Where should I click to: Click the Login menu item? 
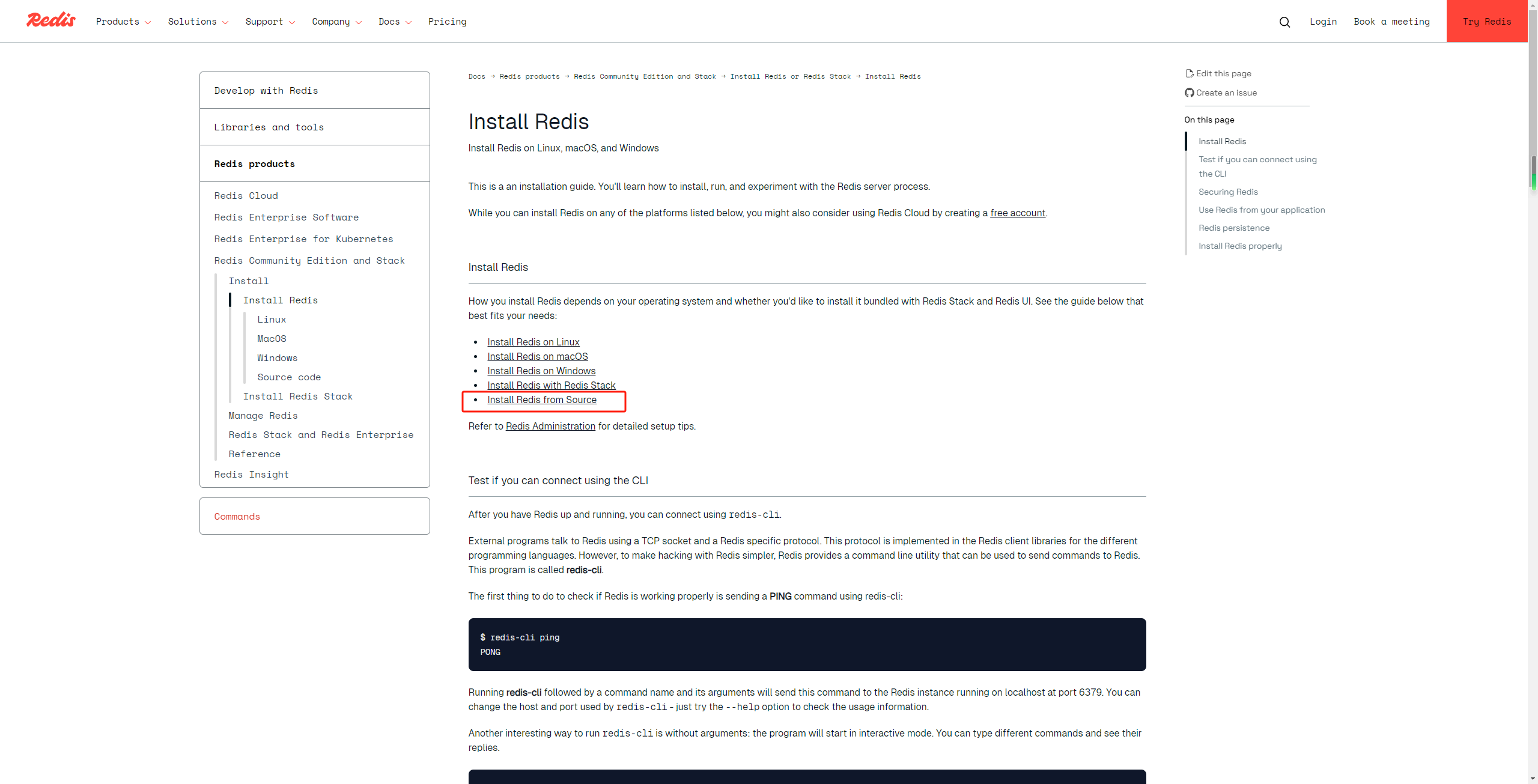(x=1323, y=22)
